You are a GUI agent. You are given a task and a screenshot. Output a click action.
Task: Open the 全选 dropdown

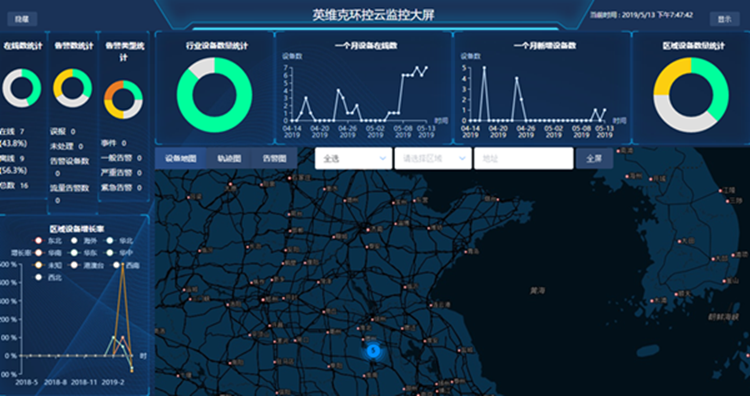353,158
